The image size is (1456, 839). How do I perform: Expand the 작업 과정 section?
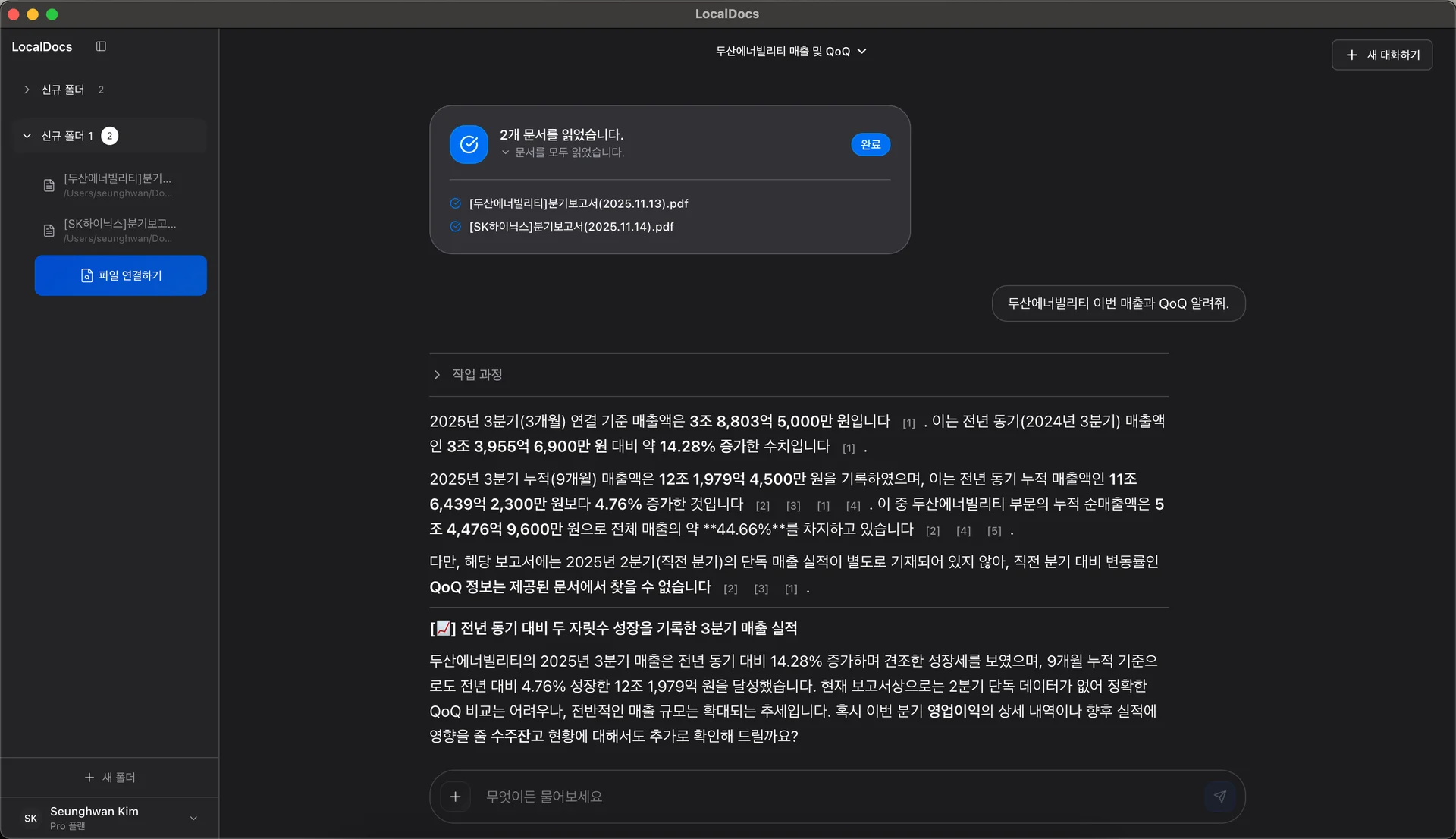click(436, 374)
